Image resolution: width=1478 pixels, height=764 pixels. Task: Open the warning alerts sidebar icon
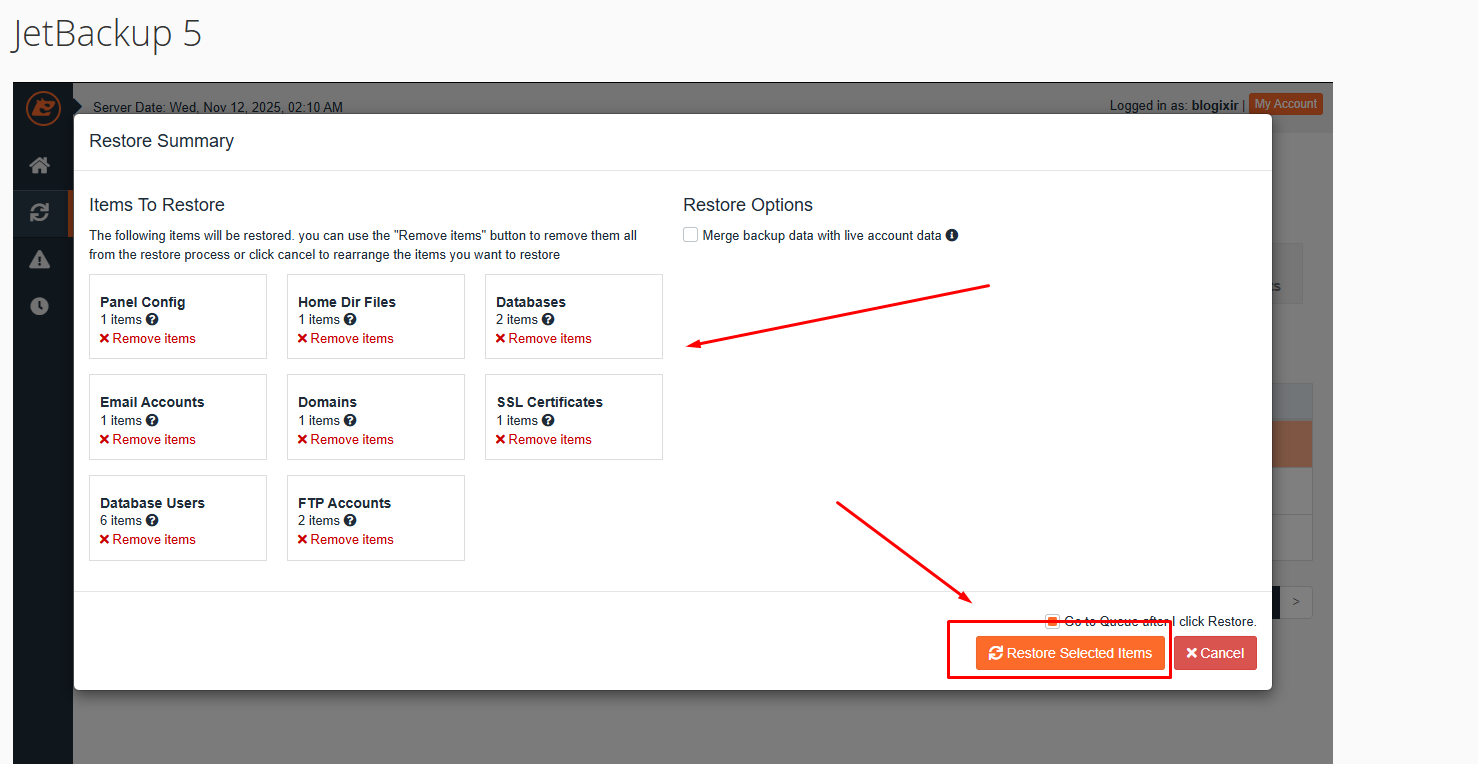[x=40, y=260]
